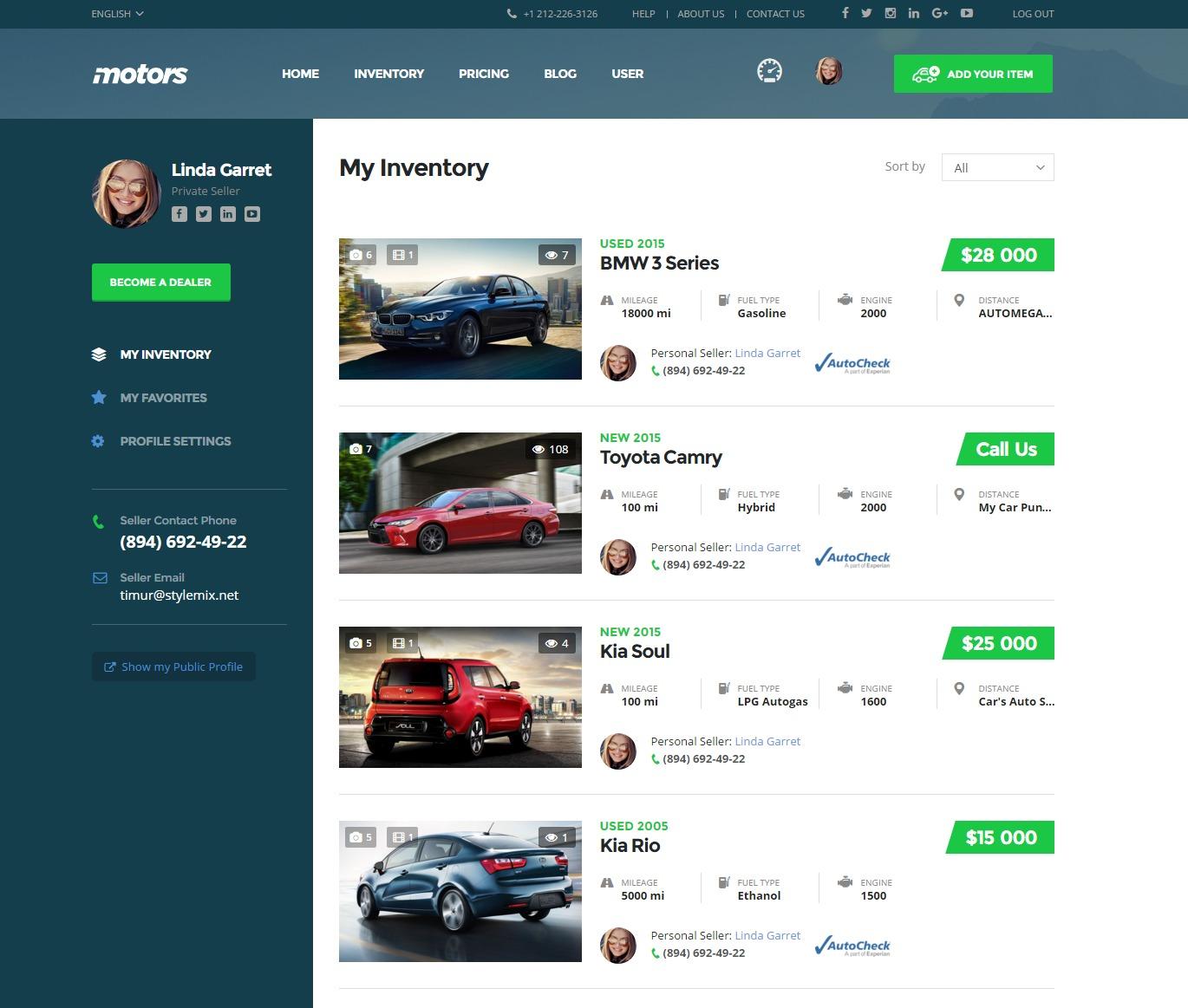Click the $15 000 price tag
1188x1008 pixels.
coord(1000,837)
